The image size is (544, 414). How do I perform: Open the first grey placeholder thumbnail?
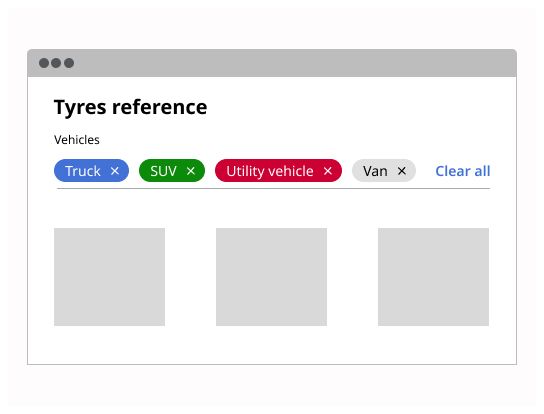click(109, 277)
